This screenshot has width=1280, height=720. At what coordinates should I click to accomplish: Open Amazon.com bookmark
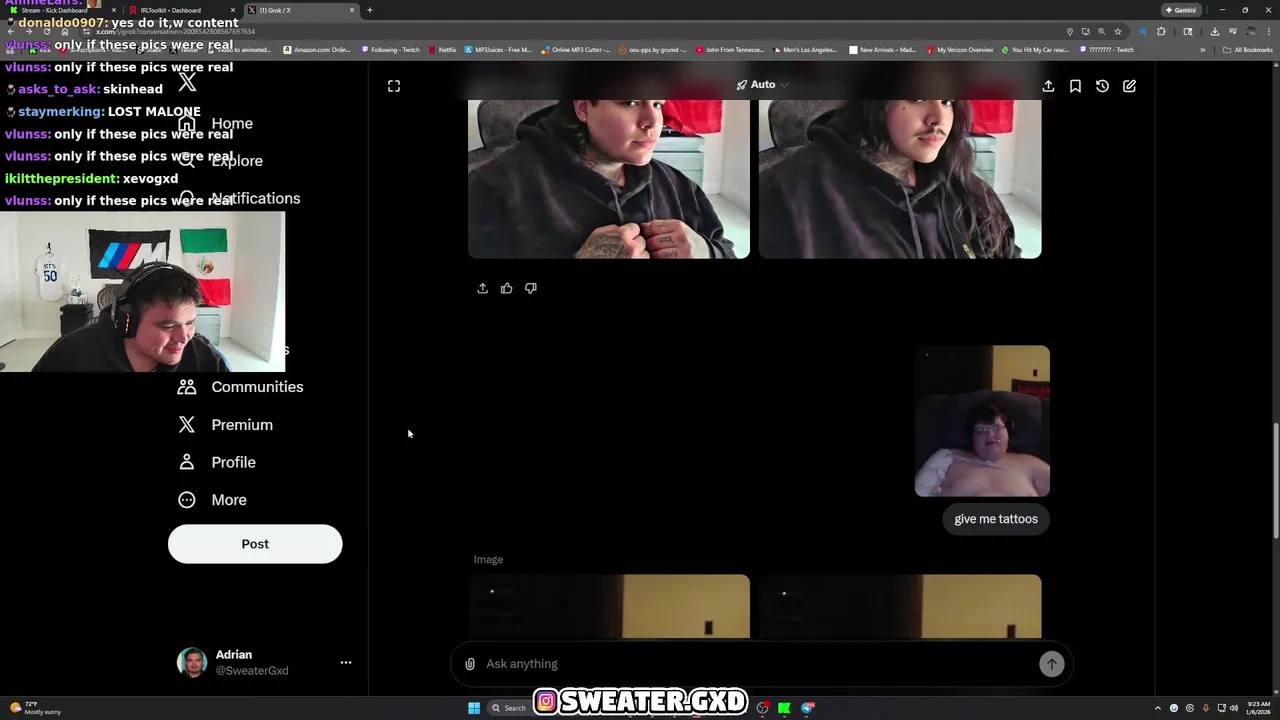(x=317, y=49)
